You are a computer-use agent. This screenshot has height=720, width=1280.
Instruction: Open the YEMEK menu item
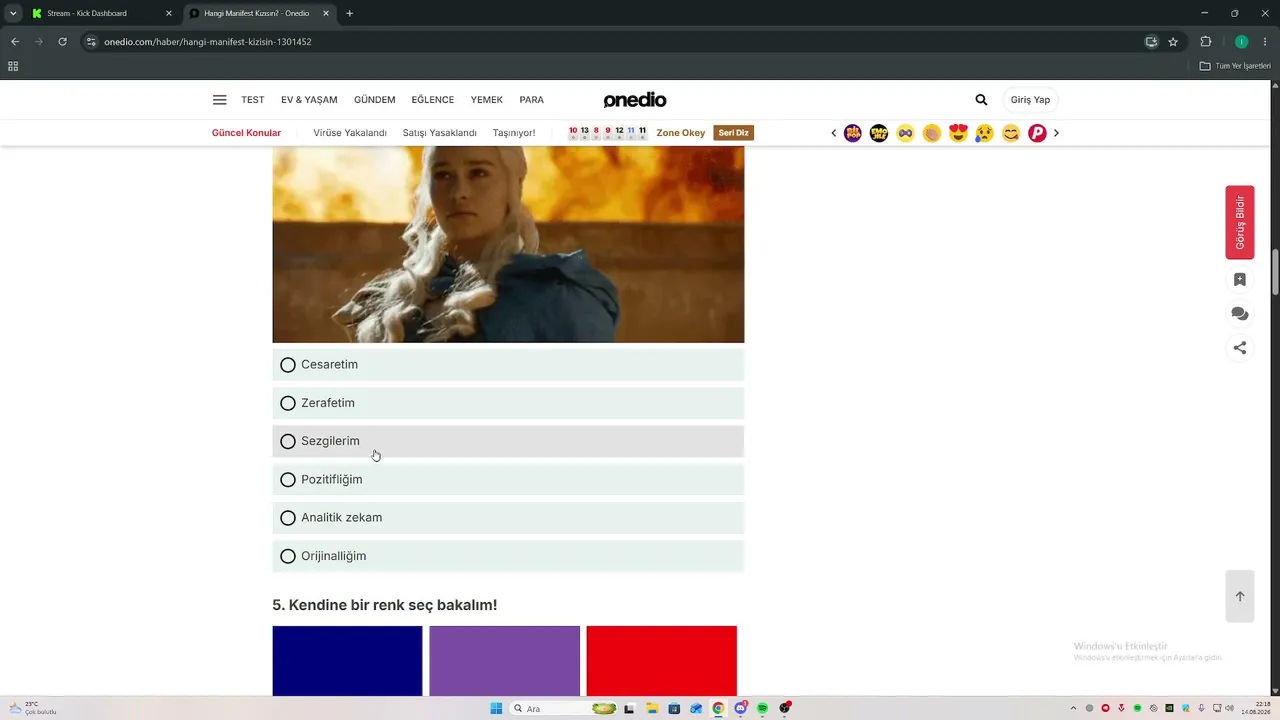click(487, 100)
